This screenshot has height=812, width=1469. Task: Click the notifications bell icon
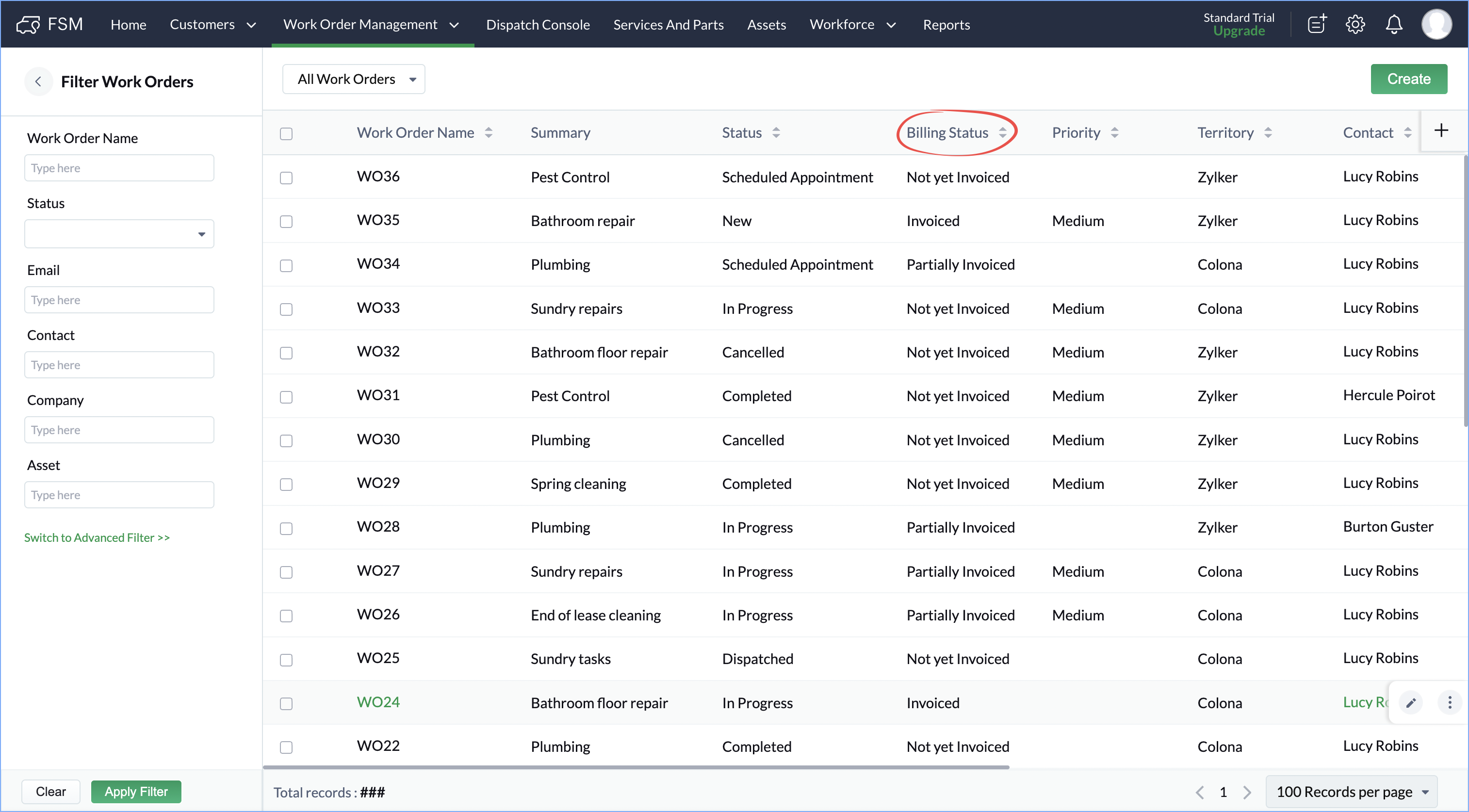point(1394,25)
